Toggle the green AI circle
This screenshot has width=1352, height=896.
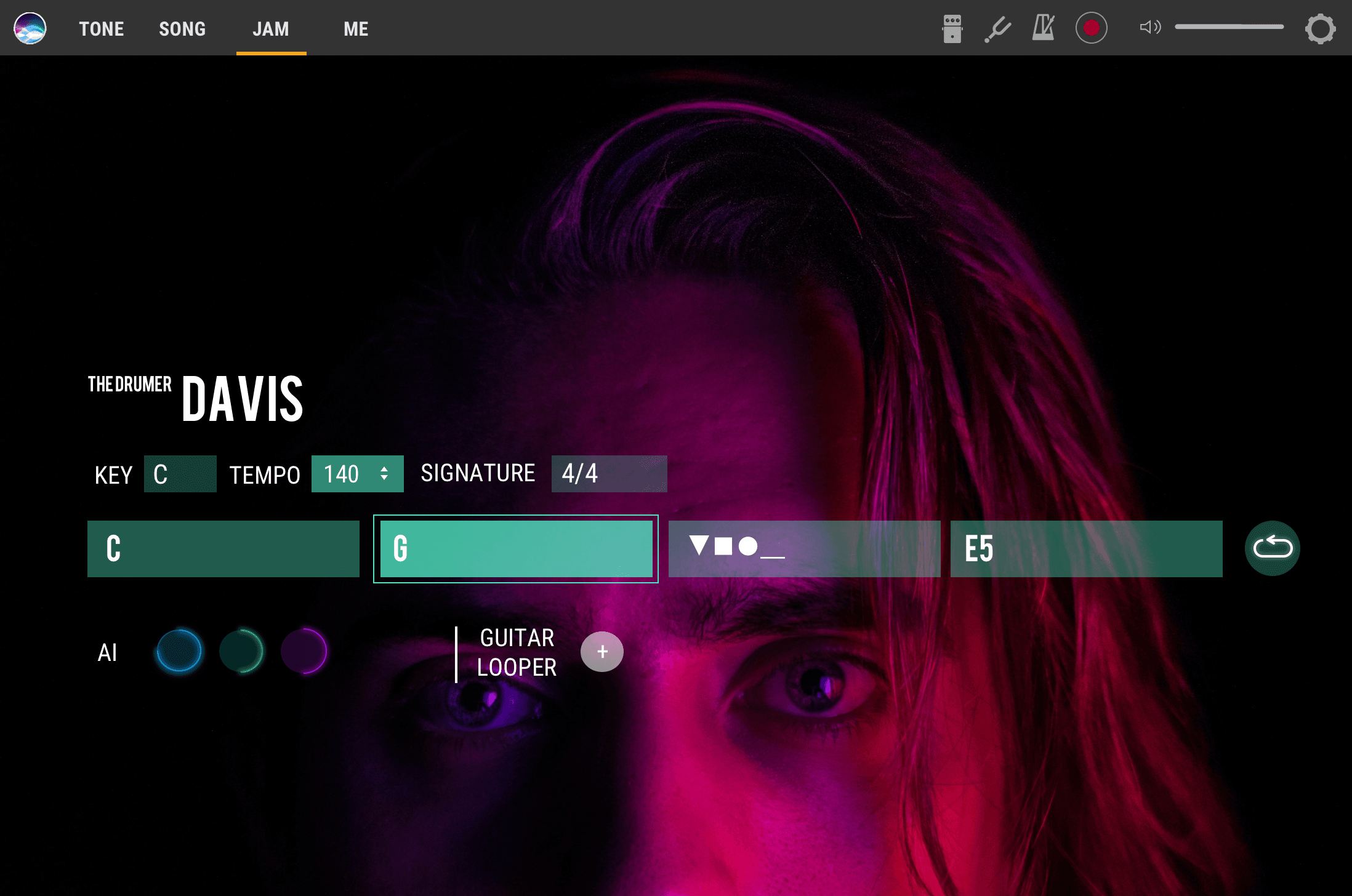tap(241, 651)
